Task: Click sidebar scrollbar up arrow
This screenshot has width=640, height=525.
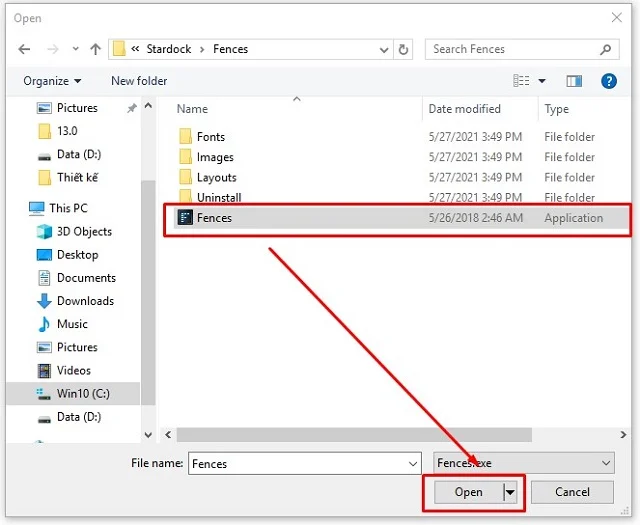Action: coord(148,106)
